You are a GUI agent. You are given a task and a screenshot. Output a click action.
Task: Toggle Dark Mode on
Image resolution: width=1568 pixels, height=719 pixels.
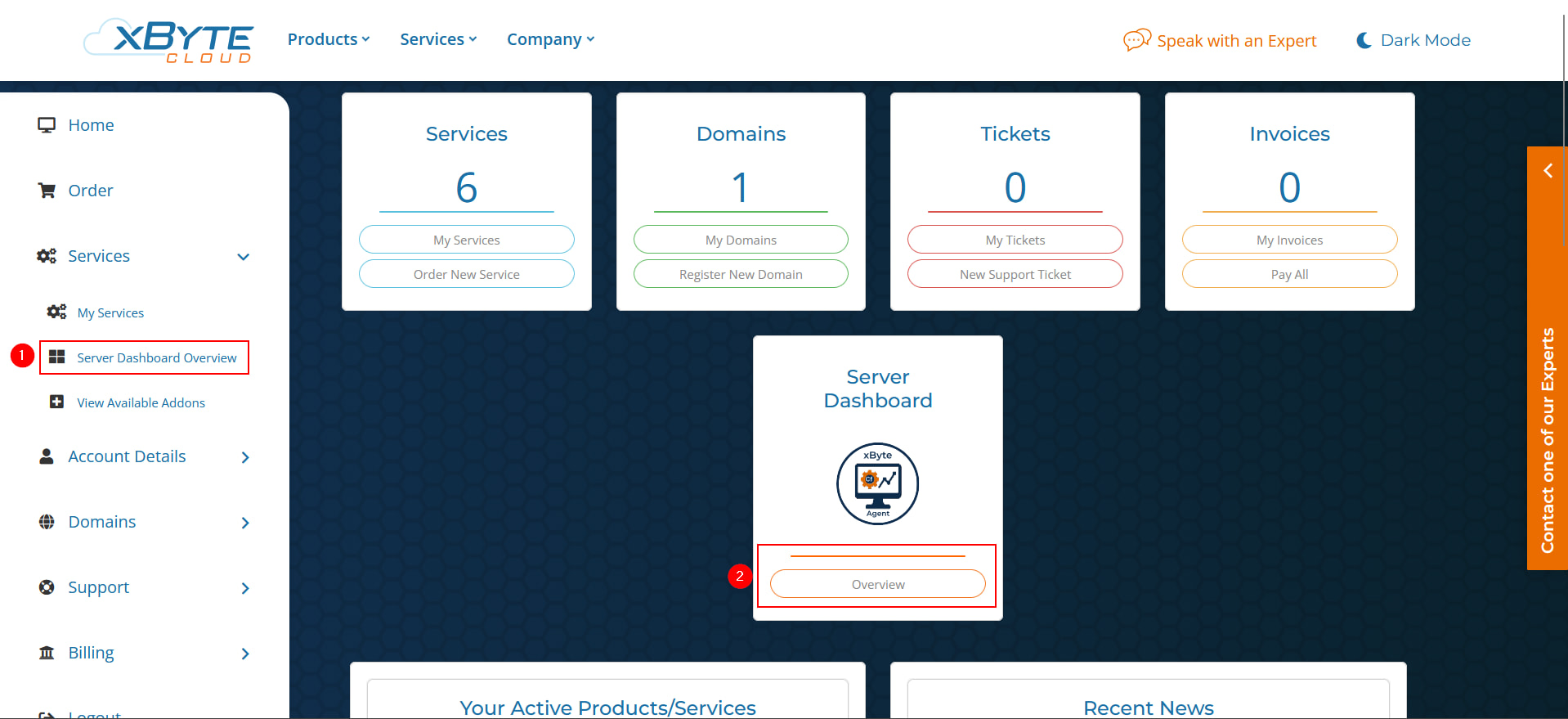1413,40
